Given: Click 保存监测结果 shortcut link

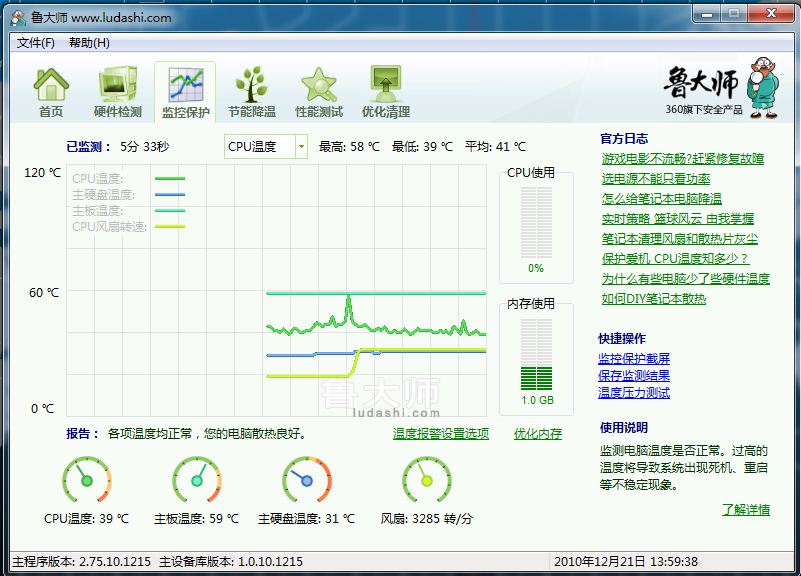Looking at the screenshot, I should point(634,375).
